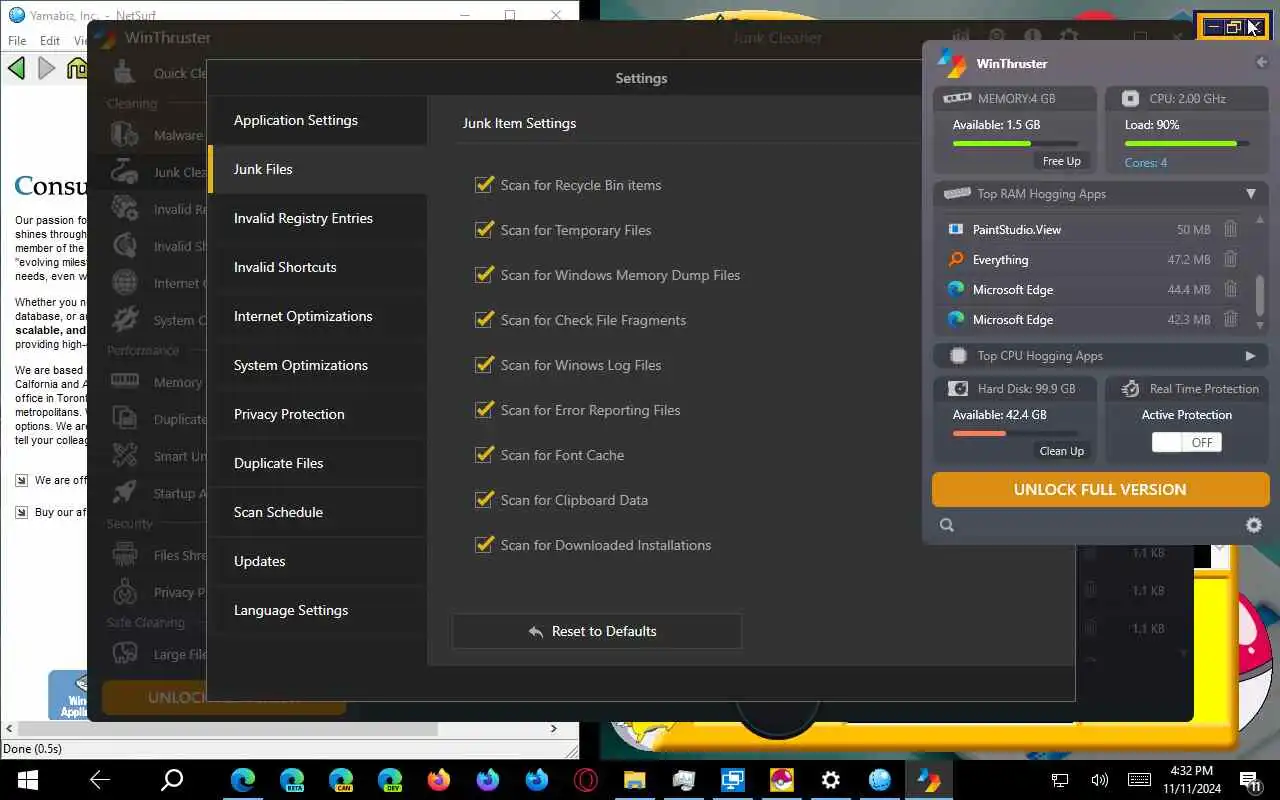Click Reset to Defaults button

(x=597, y=631)
